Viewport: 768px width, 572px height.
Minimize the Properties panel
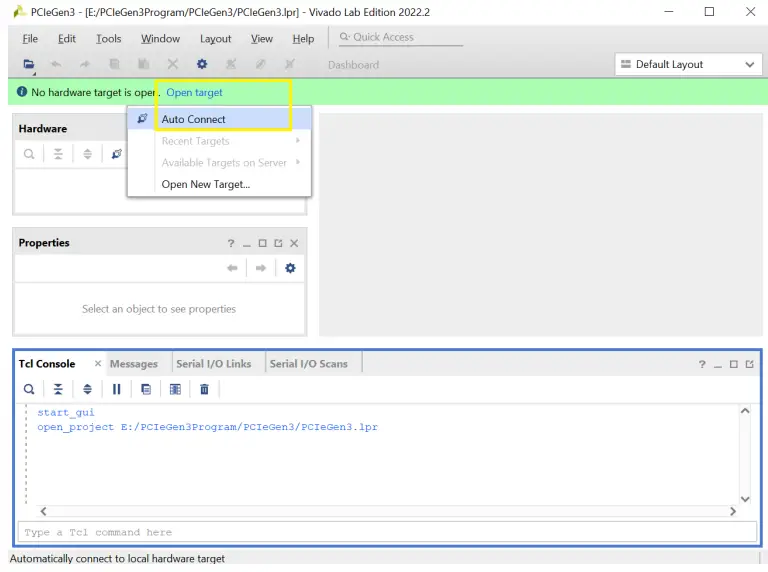pyautogui.click(x=246, y=243)
